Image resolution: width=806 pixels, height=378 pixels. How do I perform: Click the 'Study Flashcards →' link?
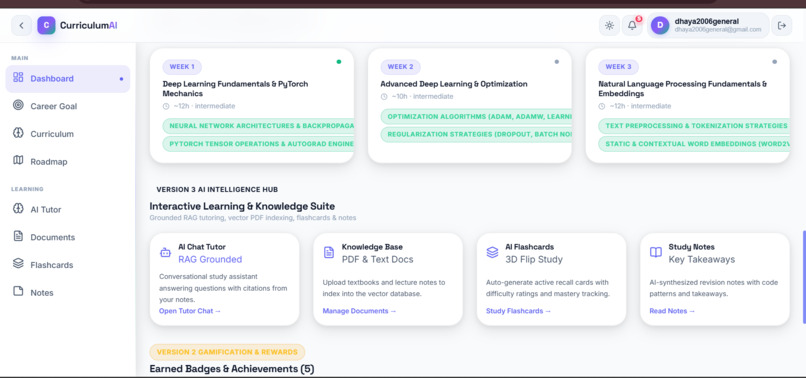(518, 311)
